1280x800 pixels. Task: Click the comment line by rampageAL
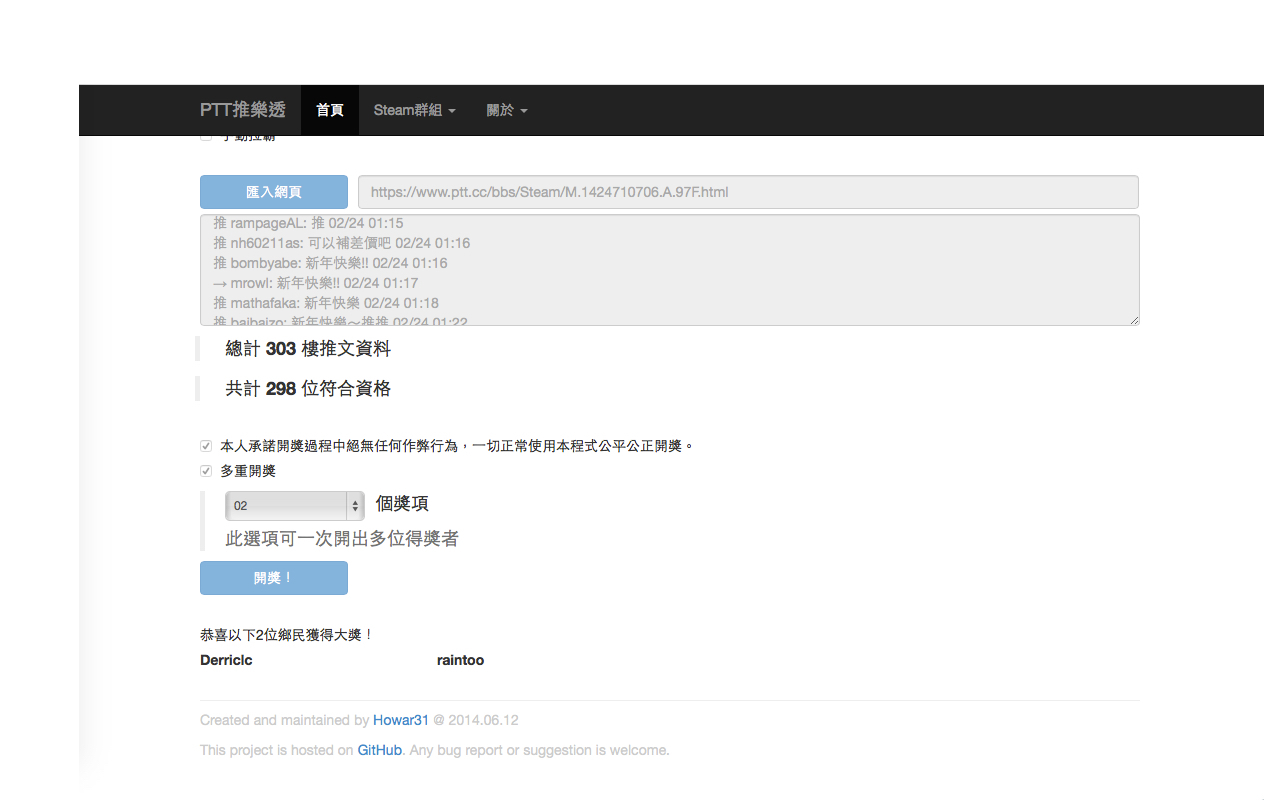pos(308,223)
